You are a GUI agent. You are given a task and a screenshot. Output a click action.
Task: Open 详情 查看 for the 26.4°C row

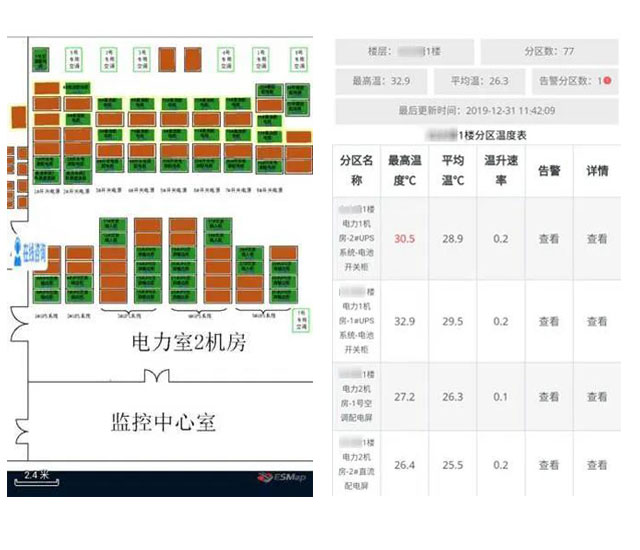point(597,465)
